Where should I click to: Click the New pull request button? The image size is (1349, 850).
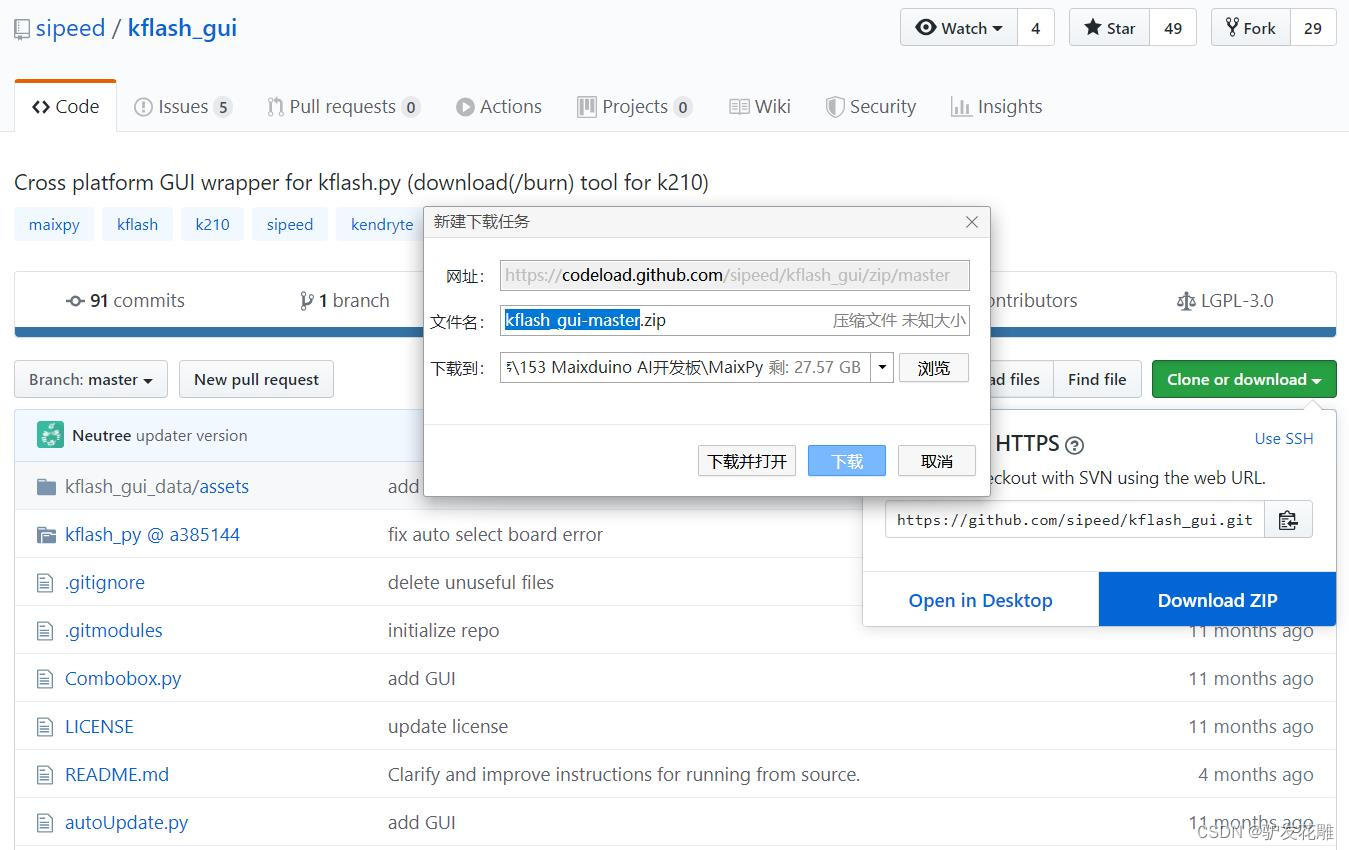pyautogui.click(x=256, y=379)
